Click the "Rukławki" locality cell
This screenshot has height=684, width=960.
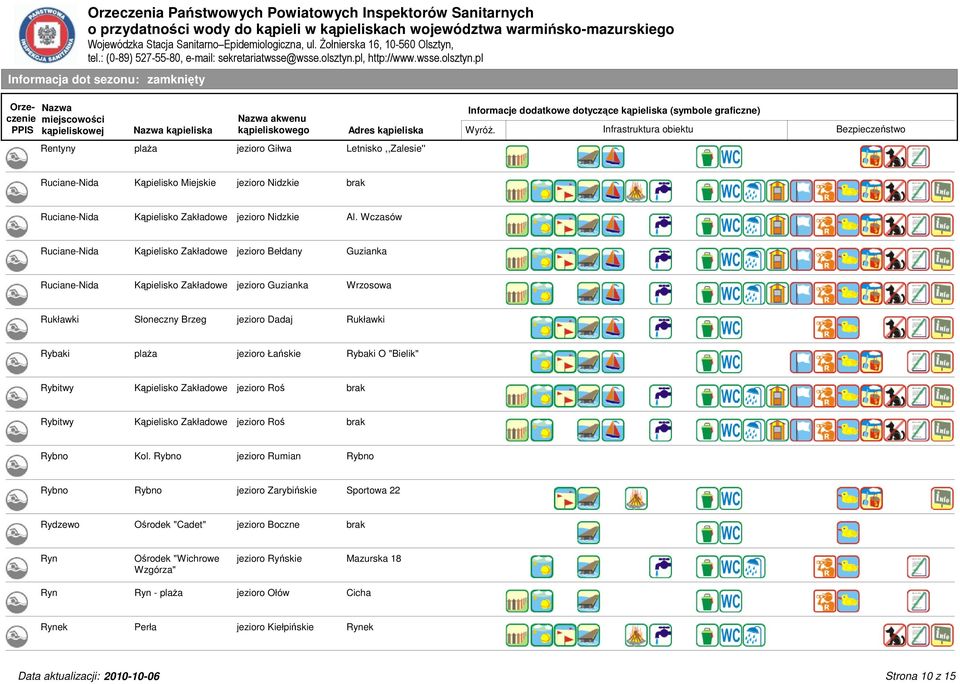(59, 320)
